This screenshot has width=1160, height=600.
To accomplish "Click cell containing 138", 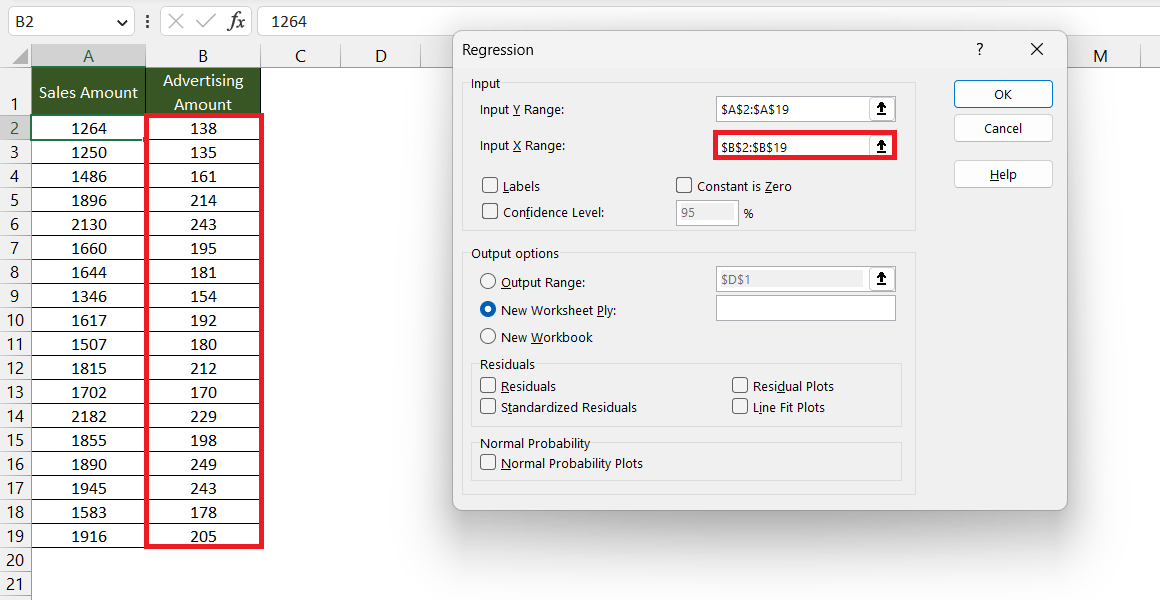I will [x=203, y=128].
